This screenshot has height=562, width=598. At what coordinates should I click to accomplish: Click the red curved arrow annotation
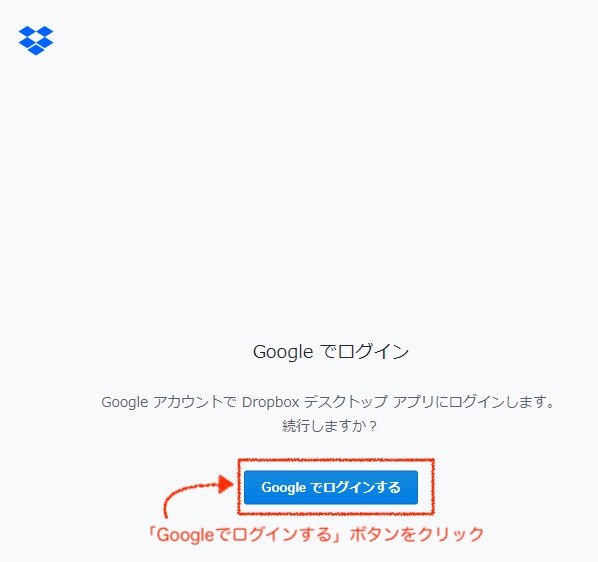(x=198, y=498)
